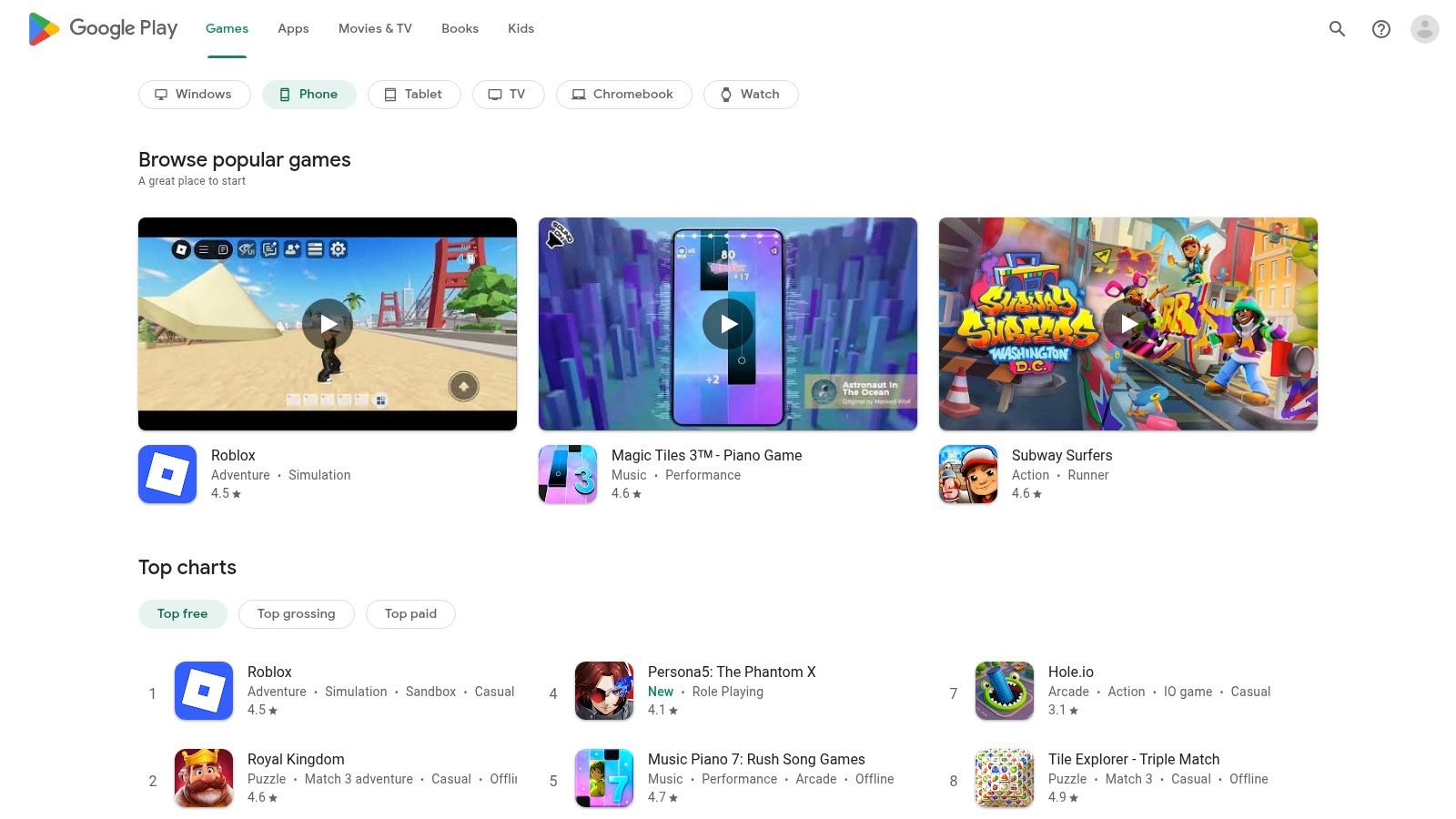
Task: Play the Magic Tiles 3 preview video
Action: click(x=728, y=324)
